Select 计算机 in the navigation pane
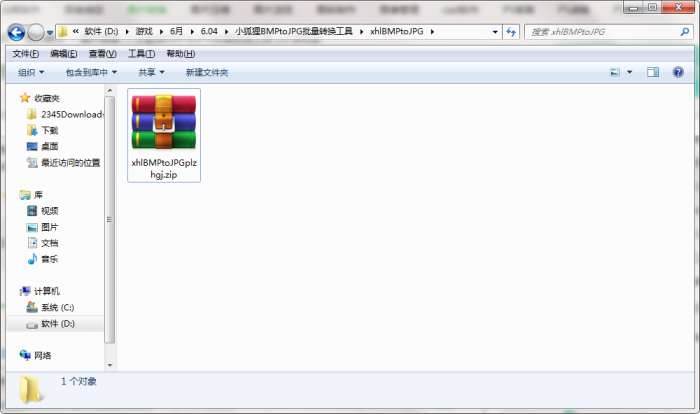700x414 pixels. tap(47, 292)
